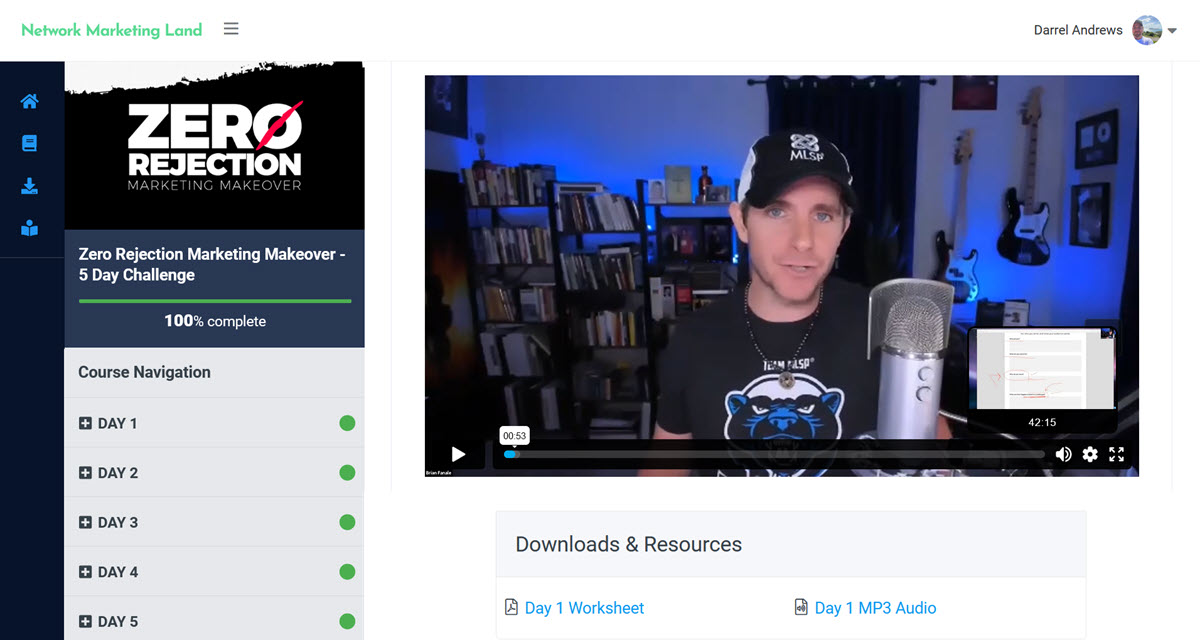Click the Darrel Andrews username
1200x640 pixels.
pos(1078,30)
